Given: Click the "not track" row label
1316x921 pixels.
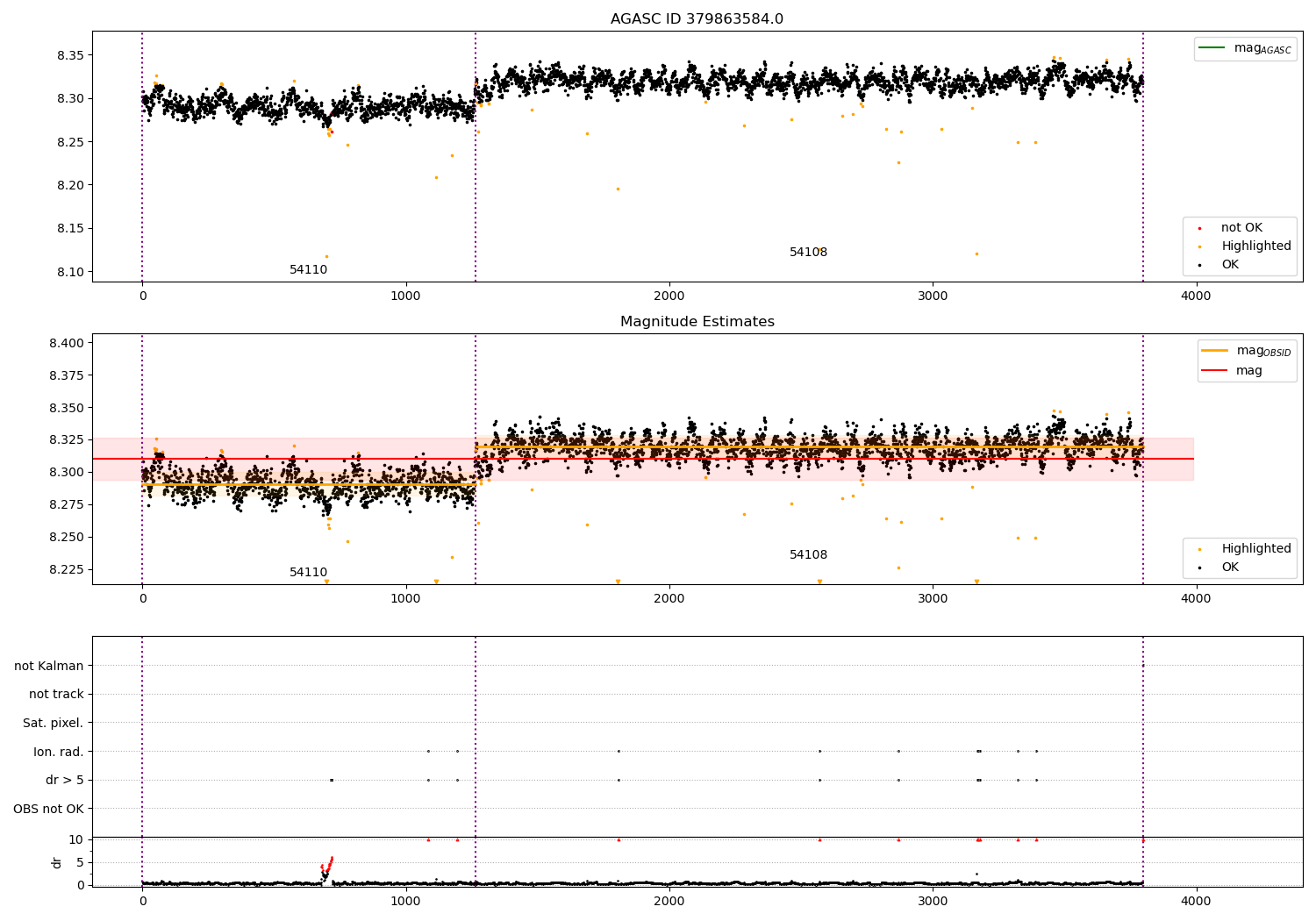Looking at the screenshot, I should (56, 695).
